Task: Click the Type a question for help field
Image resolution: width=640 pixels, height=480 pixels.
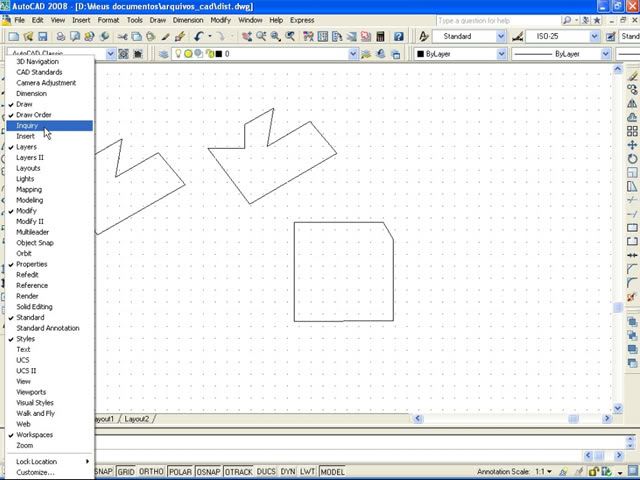Action: click(x=497, y=20)
